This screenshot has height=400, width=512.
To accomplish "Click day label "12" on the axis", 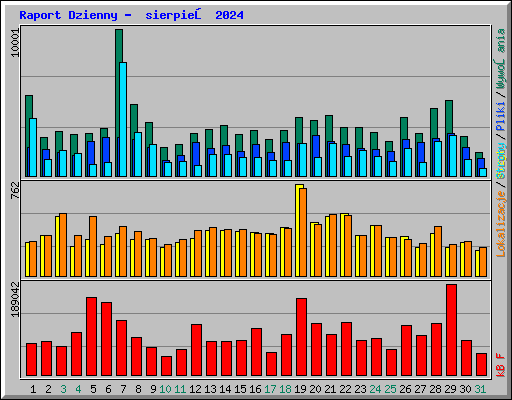I will tap(195, 389).
